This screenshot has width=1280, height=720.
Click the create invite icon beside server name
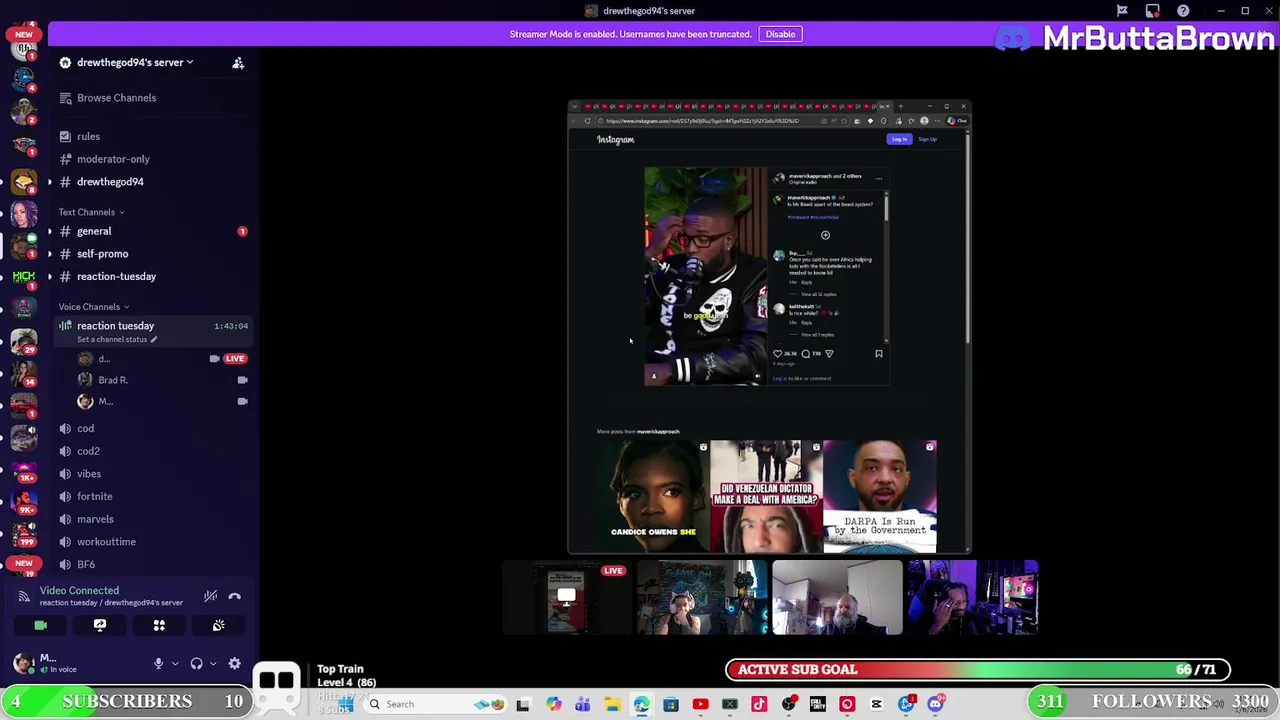tap(238, 63)
